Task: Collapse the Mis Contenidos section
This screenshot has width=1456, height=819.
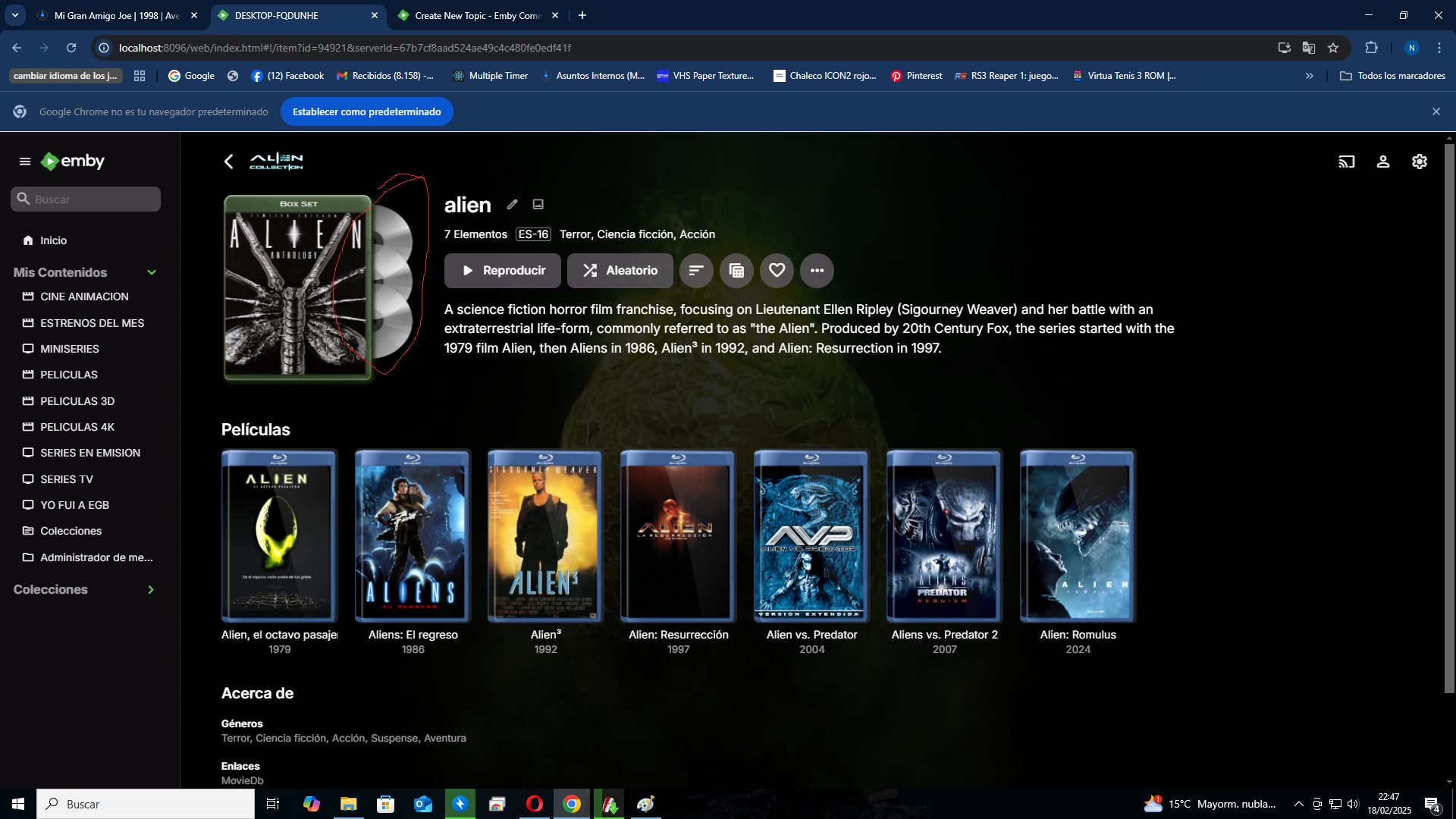Action: [x=152, y=272]
